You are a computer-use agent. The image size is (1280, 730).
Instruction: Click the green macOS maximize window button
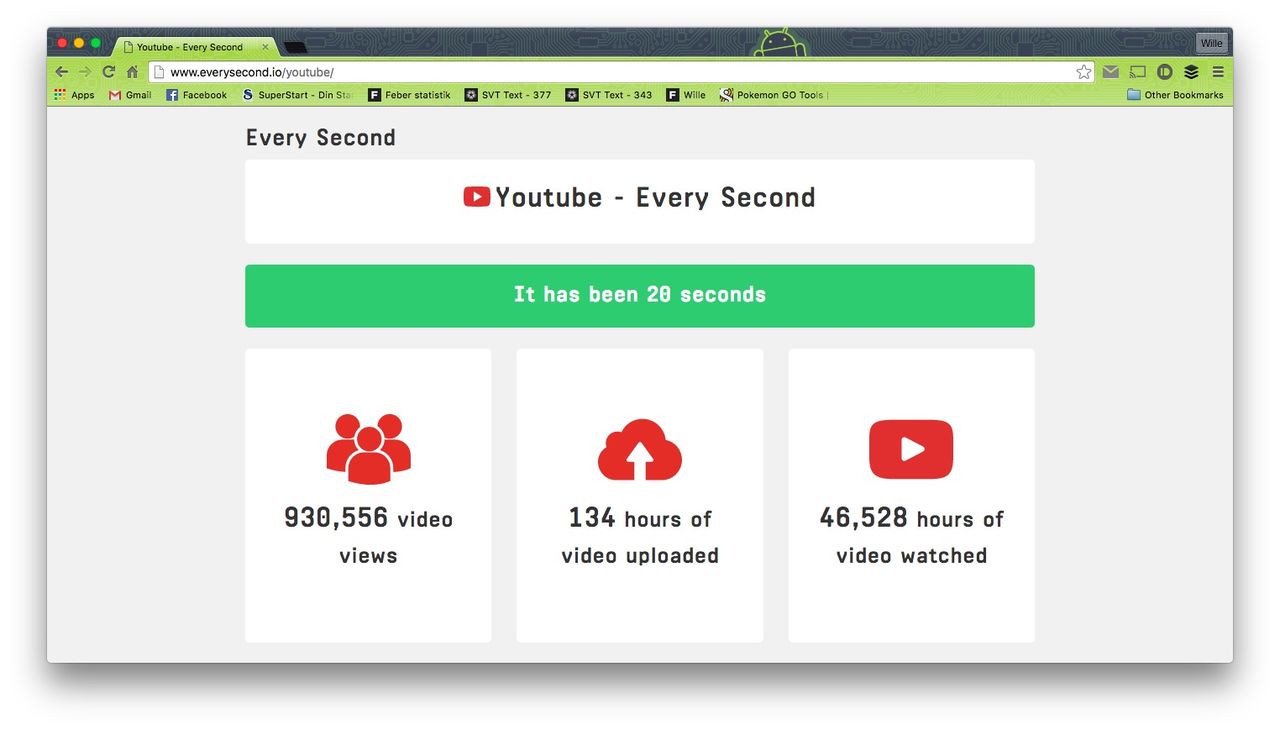(x=96, y=43)
